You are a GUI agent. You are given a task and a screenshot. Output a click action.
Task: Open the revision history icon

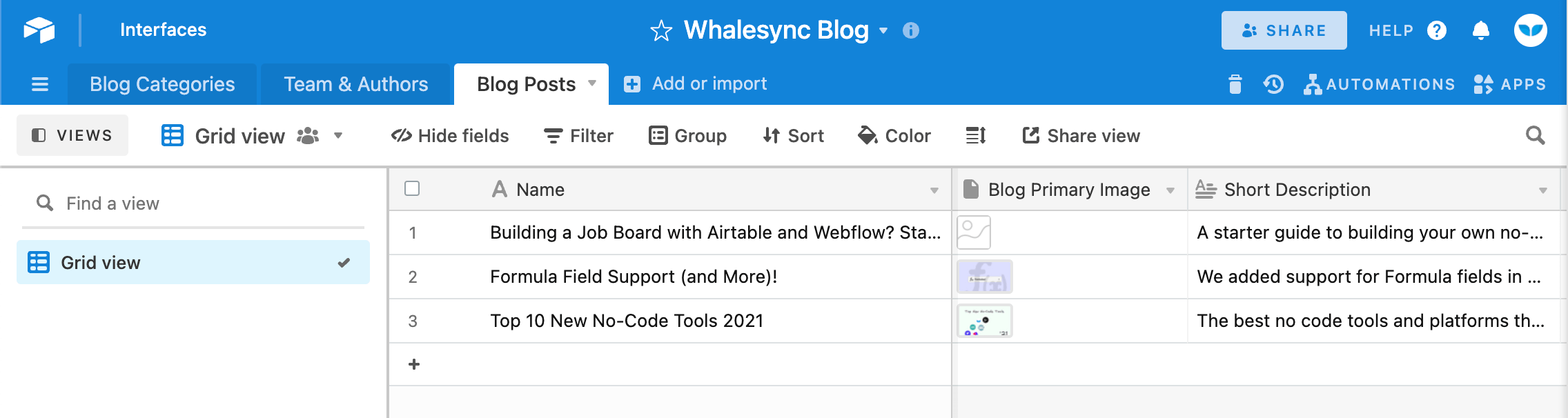point(1273,84)
